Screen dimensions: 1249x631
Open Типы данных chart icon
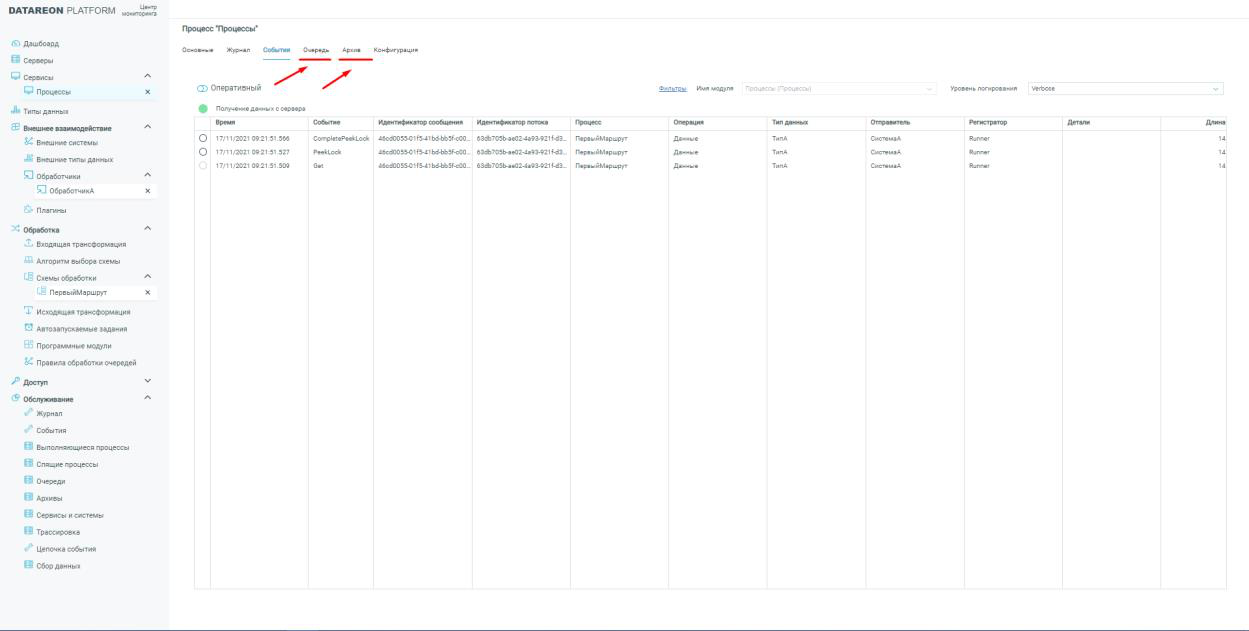(13, 111)
